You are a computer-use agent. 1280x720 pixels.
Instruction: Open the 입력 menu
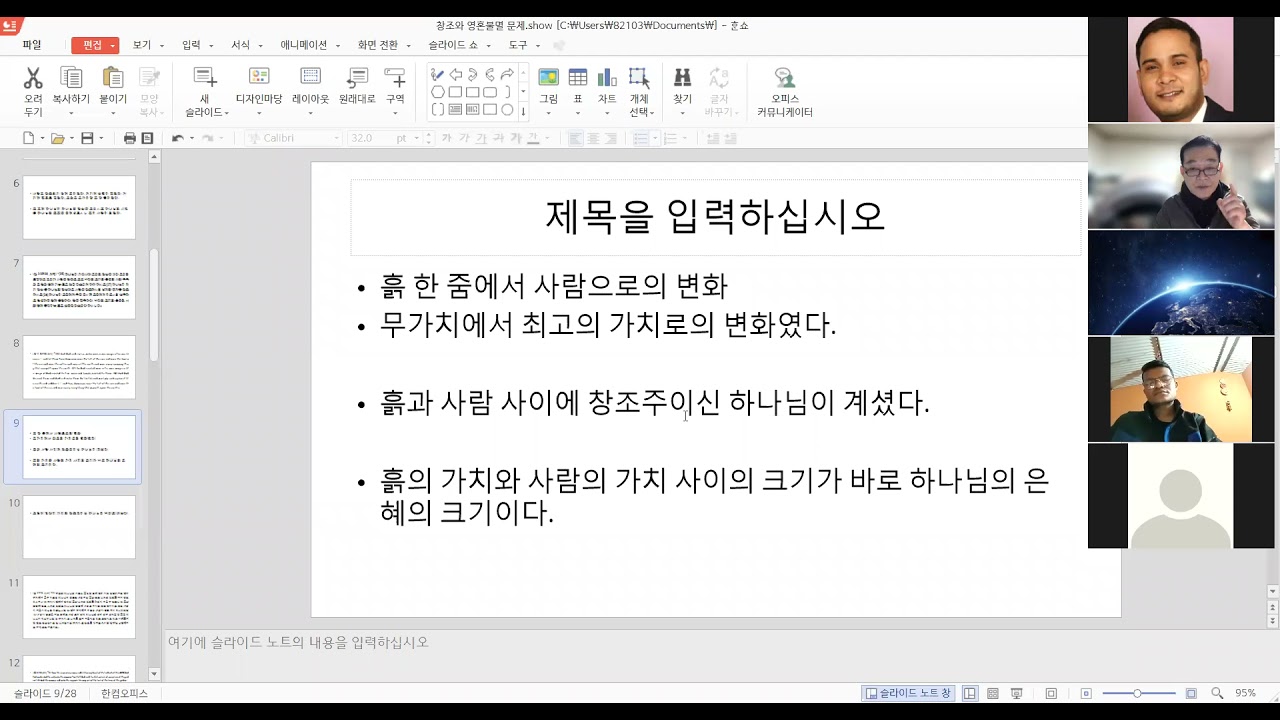tap(191, 45)
